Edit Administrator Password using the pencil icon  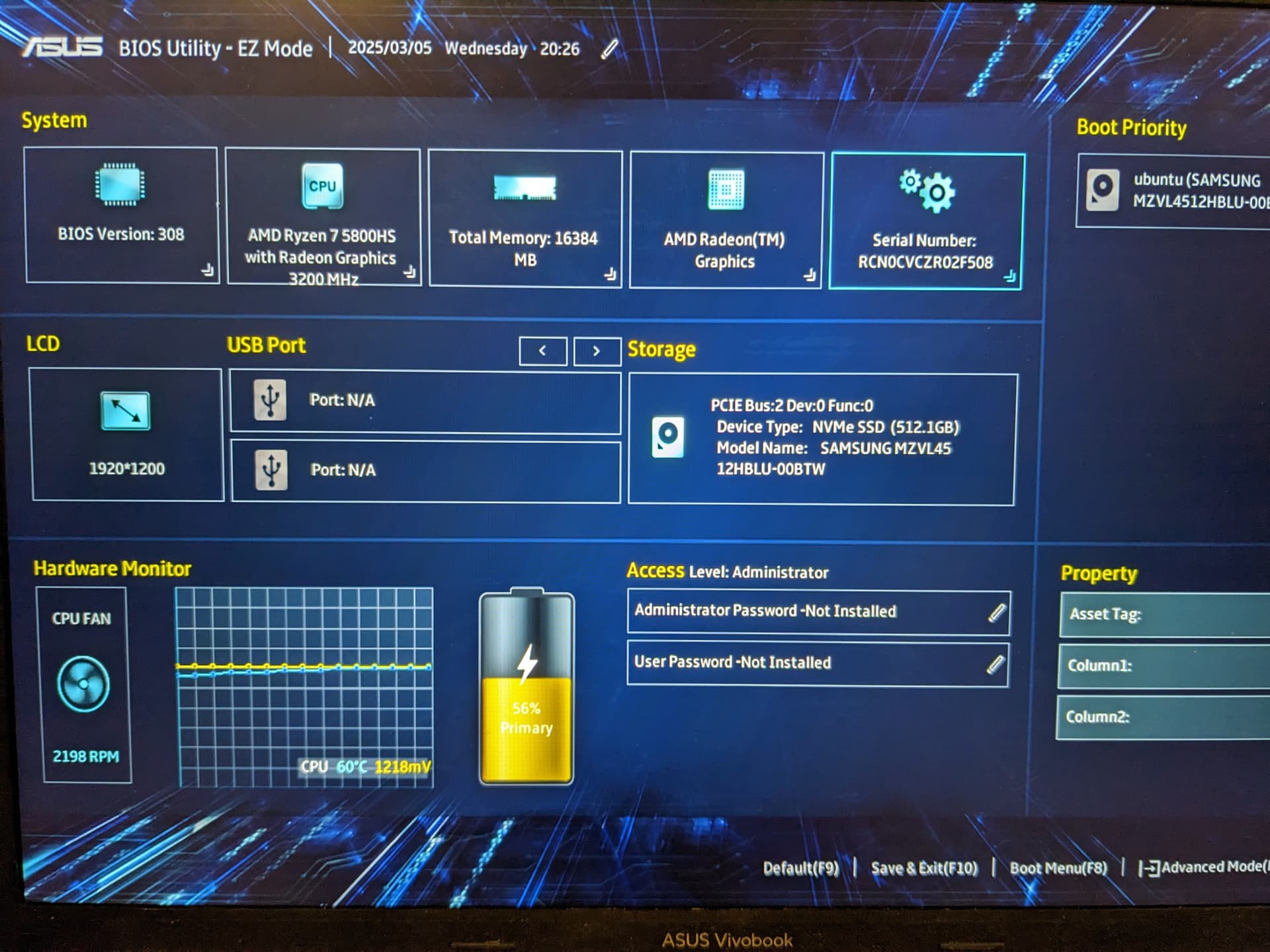pos(996,613)
